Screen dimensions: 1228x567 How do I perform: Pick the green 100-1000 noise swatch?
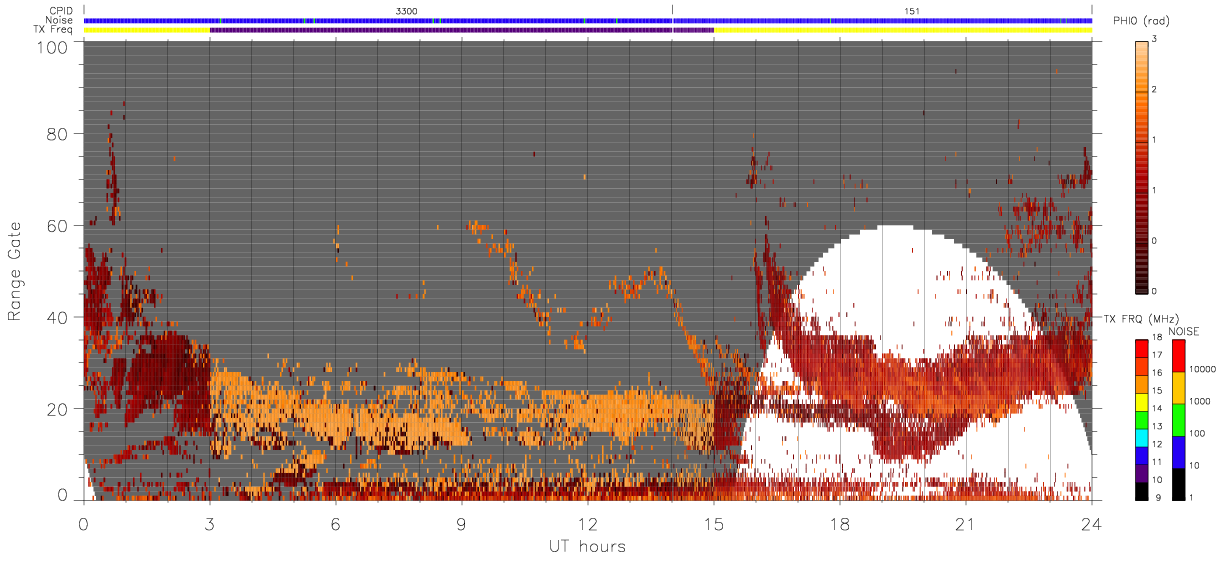(x=1179, y=418)
